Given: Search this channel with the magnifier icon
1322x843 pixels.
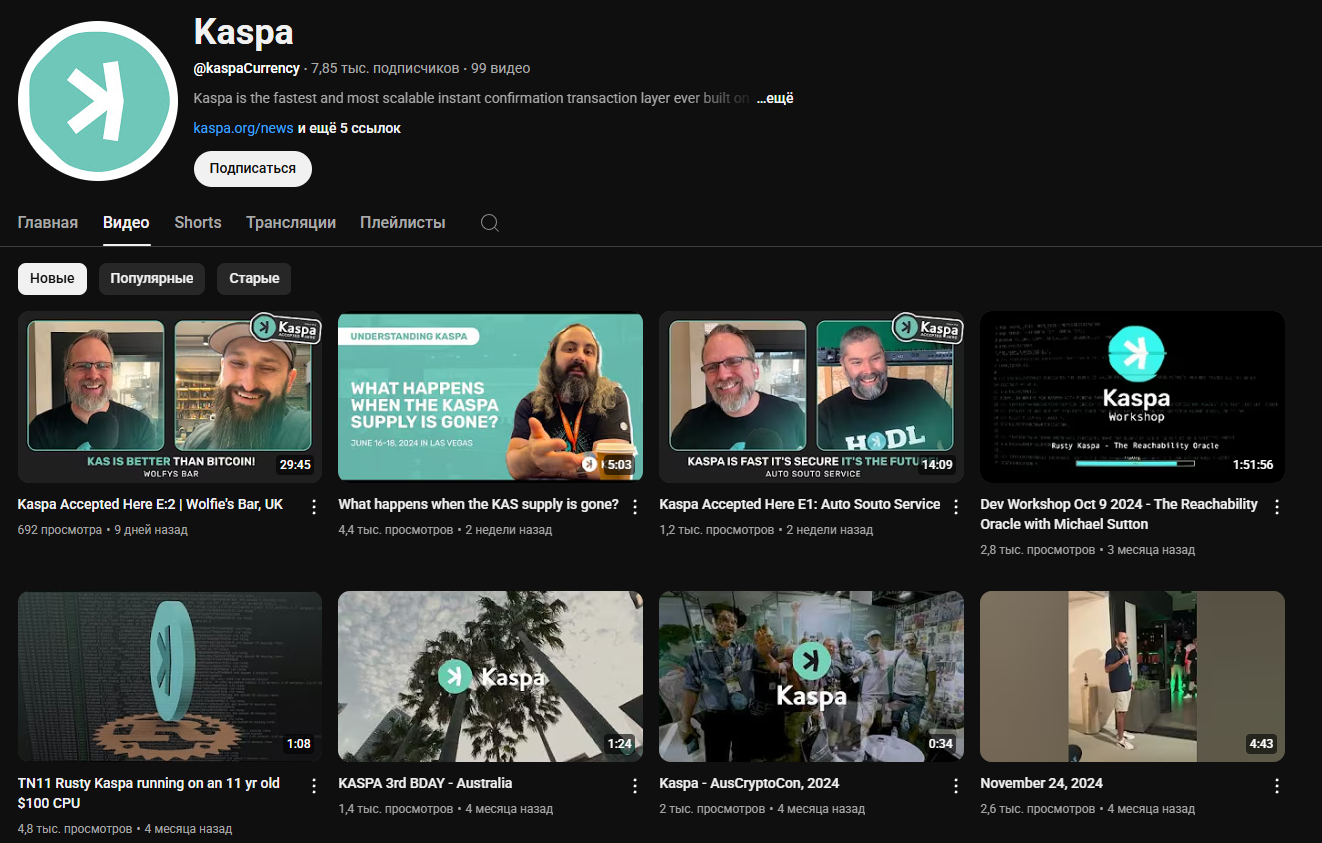Looking at the screenshot, I should coord(490,223).
